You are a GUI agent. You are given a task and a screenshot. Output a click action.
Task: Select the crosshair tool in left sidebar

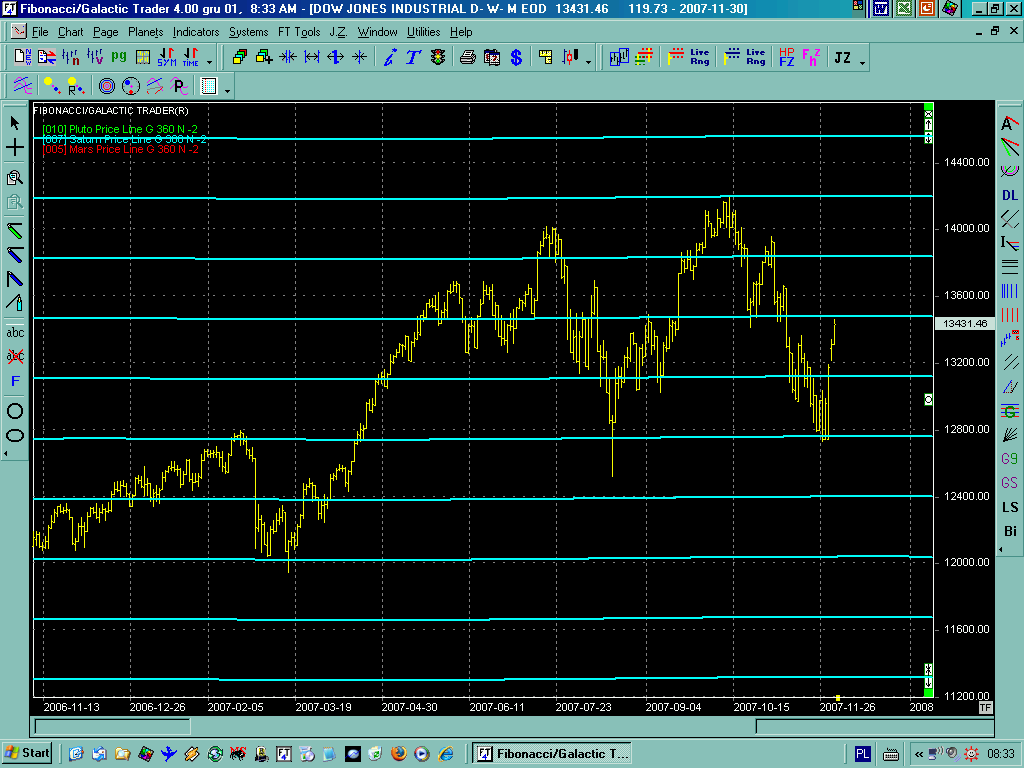tap(15, 148)
